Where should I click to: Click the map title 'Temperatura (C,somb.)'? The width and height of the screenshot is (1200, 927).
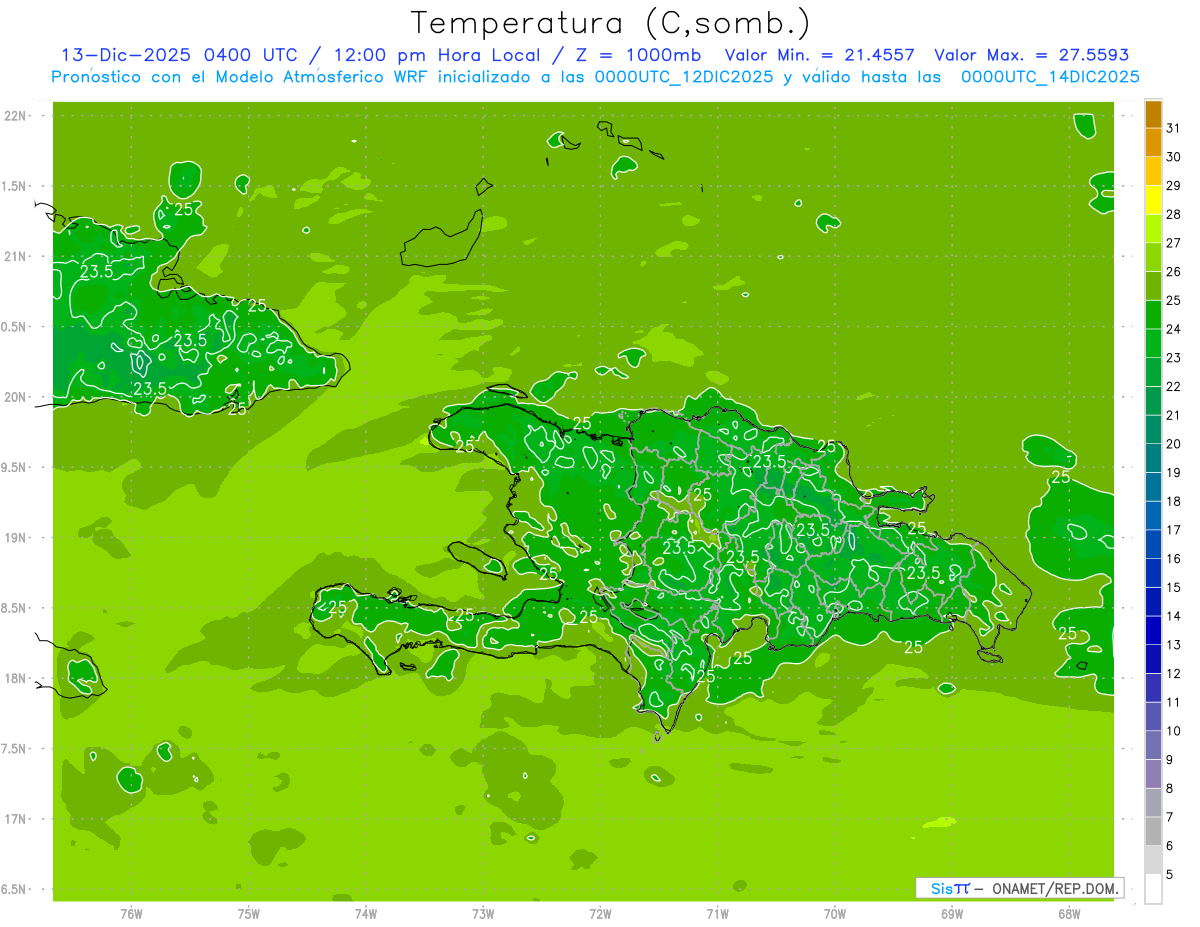pyautogui.click(x=611, y=24)
